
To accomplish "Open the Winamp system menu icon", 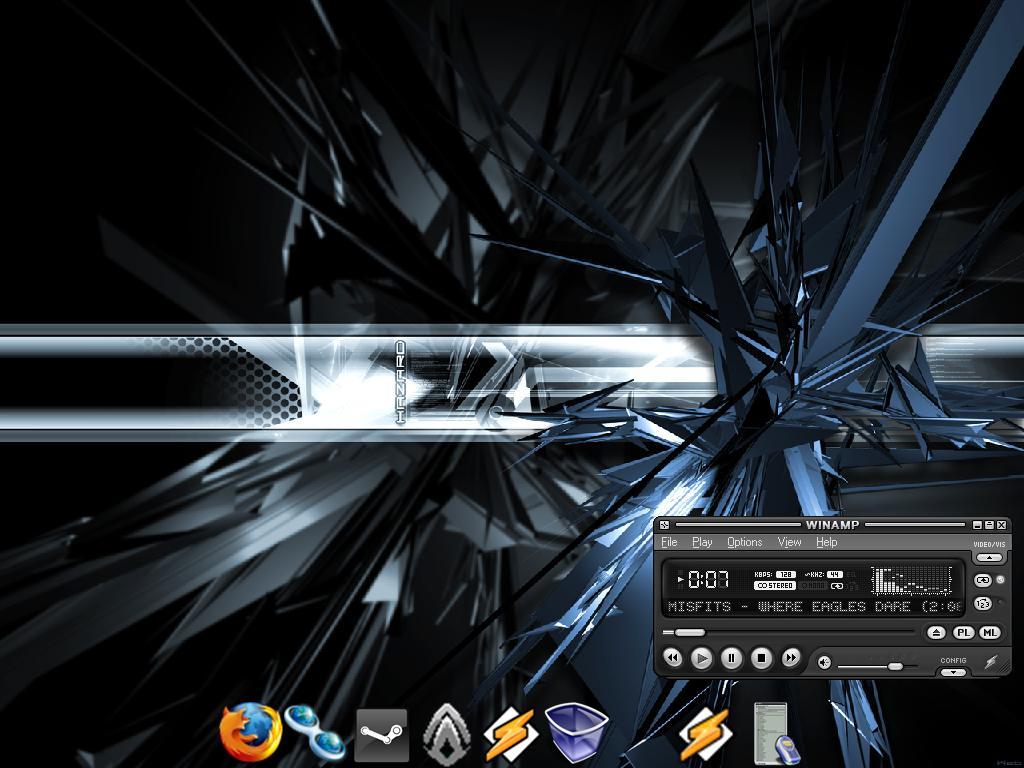I will pos(664,525).
